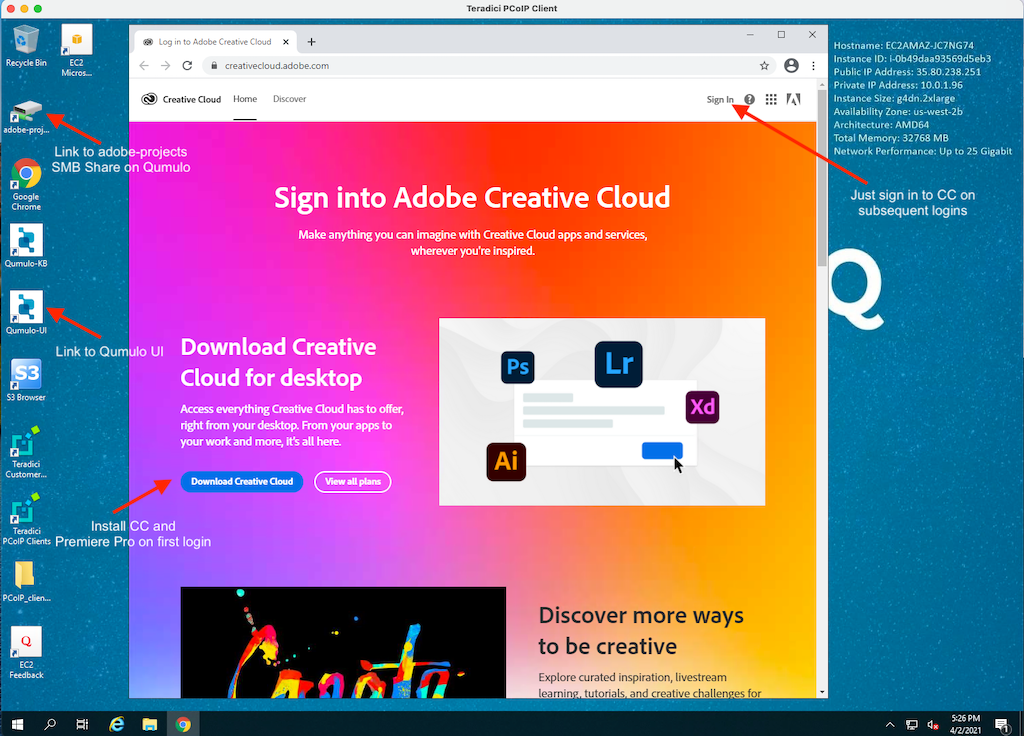The width and height of the screenshot is (1024, 736).
Task: Open the Teradici Customer desktop shortcut
Action: [x=26, y=453]
